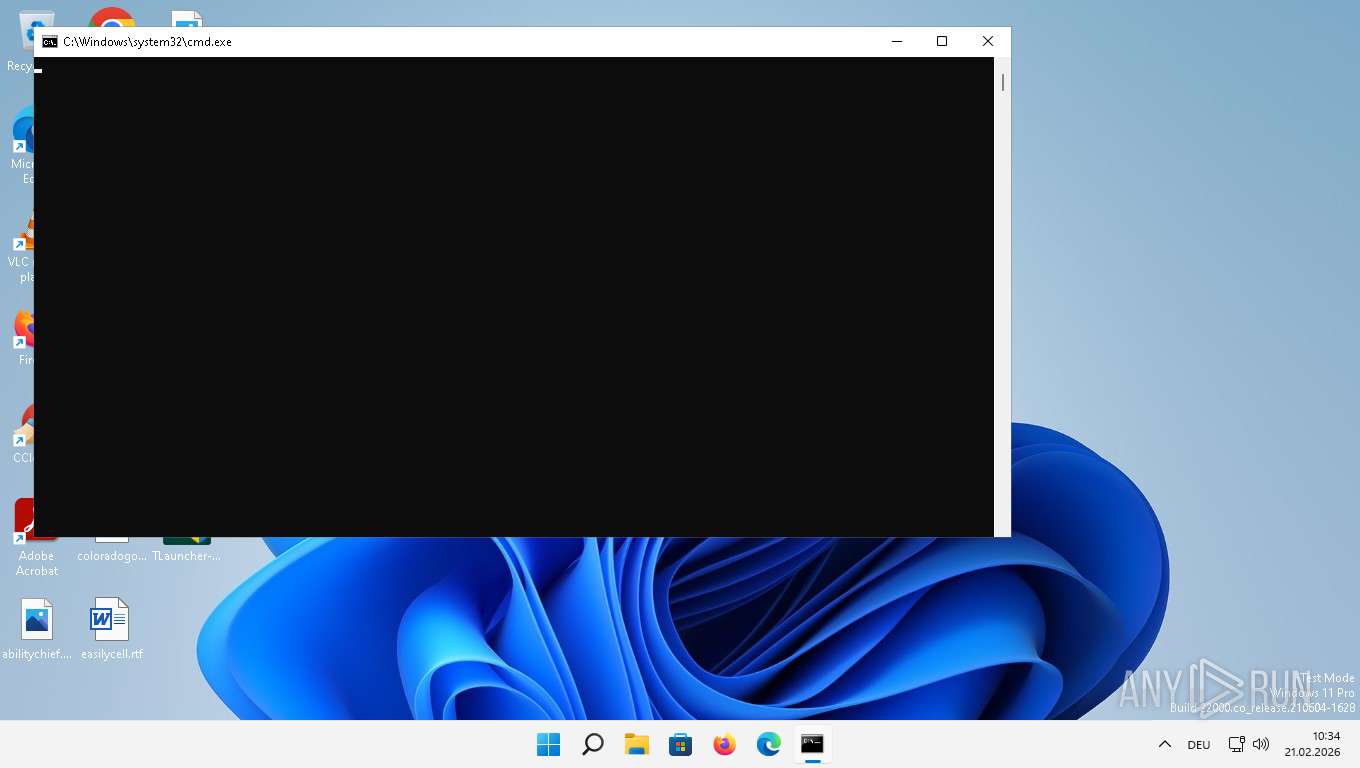Open the volume tray icon
The height and width of the screenshot is (768, 1360).
[1260, 744]
